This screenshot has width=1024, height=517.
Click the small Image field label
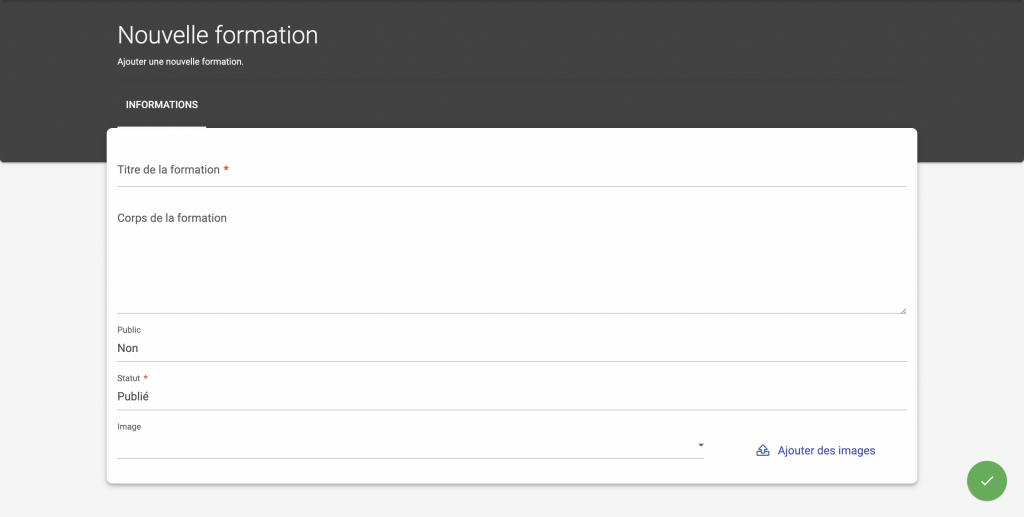point(129,427)
